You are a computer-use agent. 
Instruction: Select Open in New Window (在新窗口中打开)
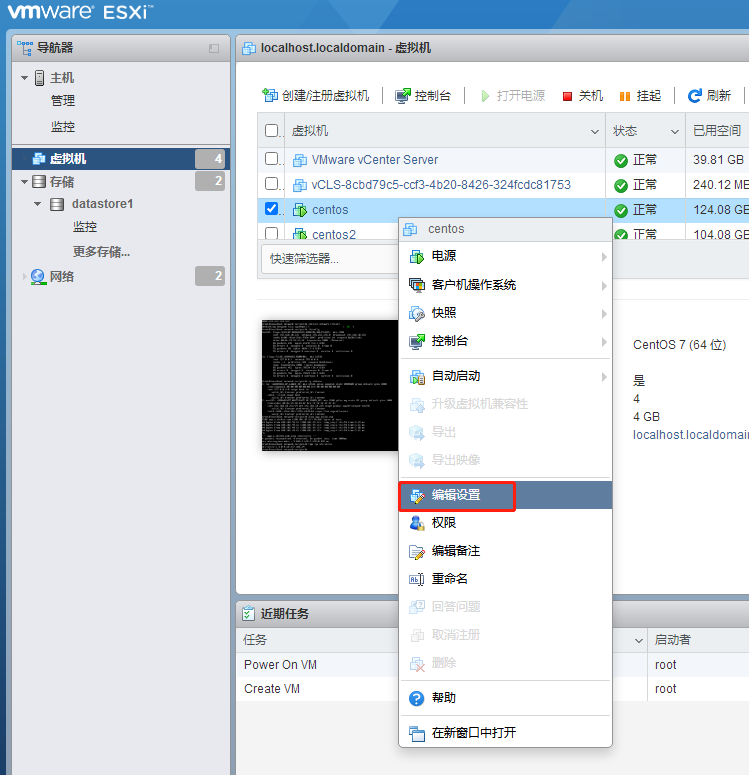point(505,733)
